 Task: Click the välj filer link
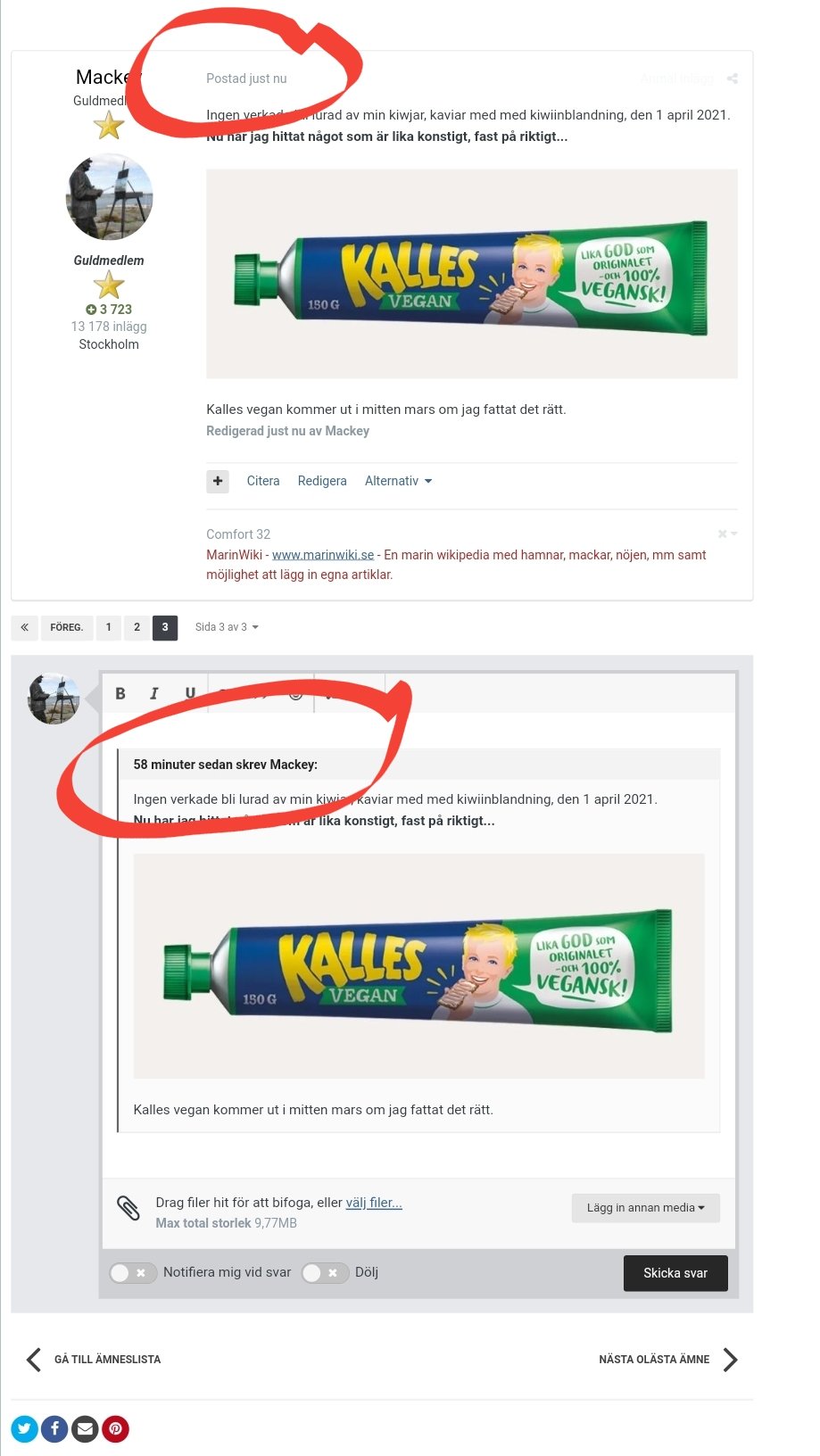point(374,1203)
